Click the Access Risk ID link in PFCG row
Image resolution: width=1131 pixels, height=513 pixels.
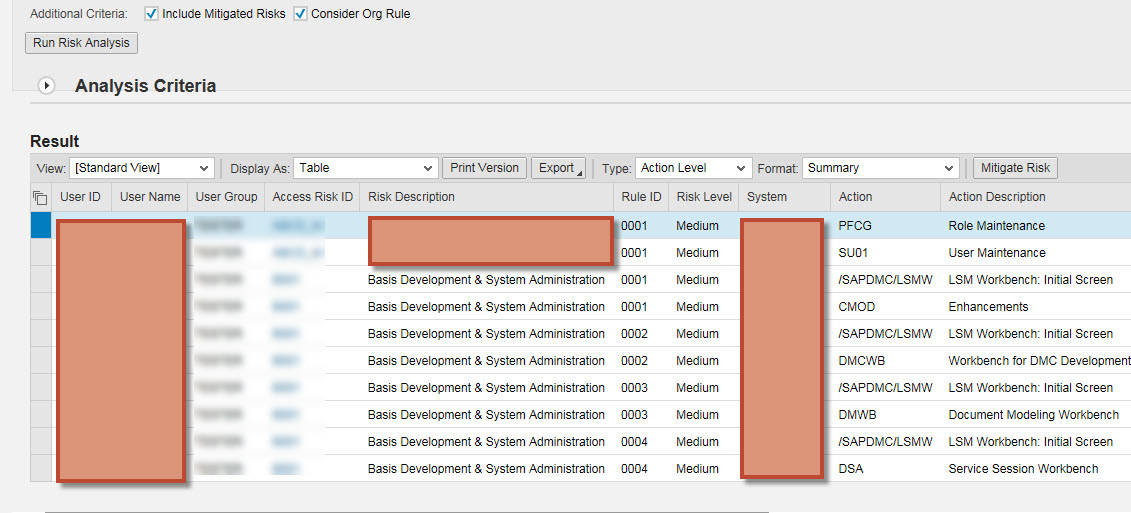(x=298, y=226)
